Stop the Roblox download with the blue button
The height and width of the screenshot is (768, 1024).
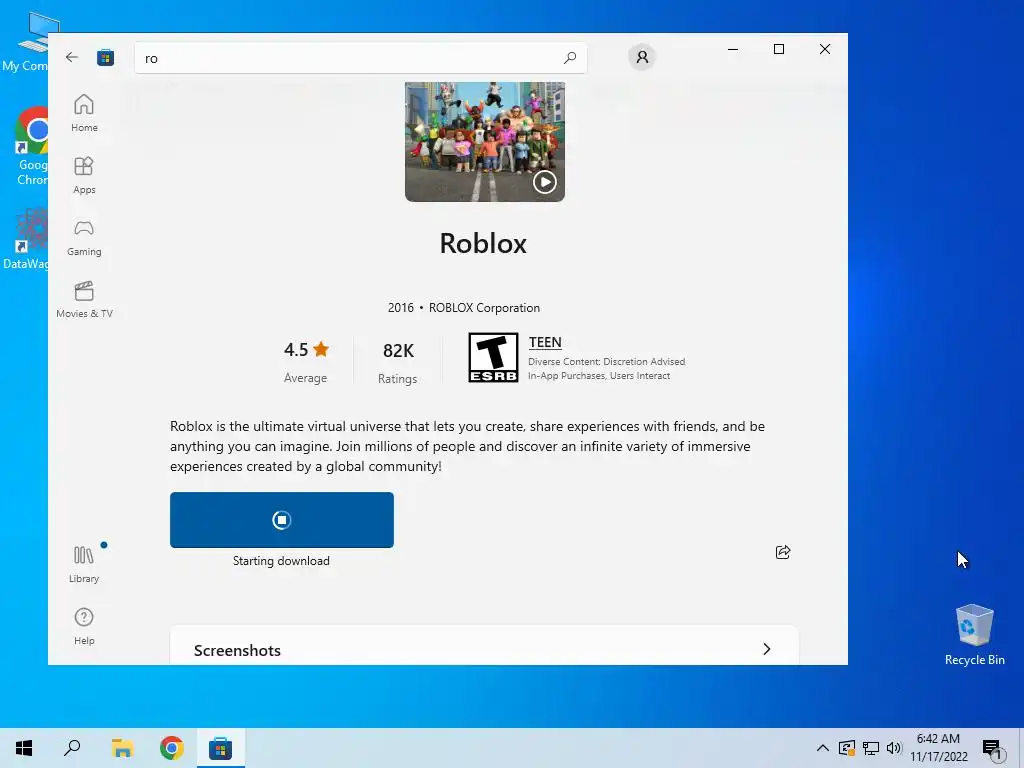(281, 520)
